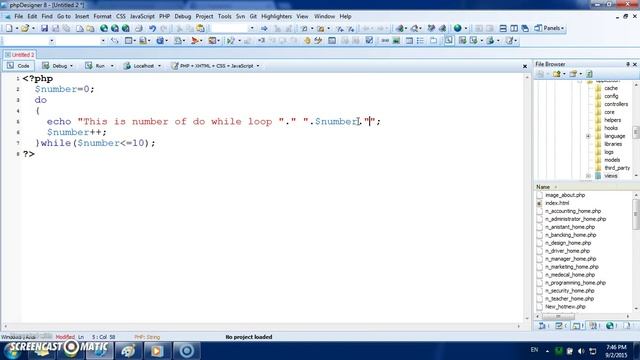Open the File menu
640x360 pixels.
19,16
